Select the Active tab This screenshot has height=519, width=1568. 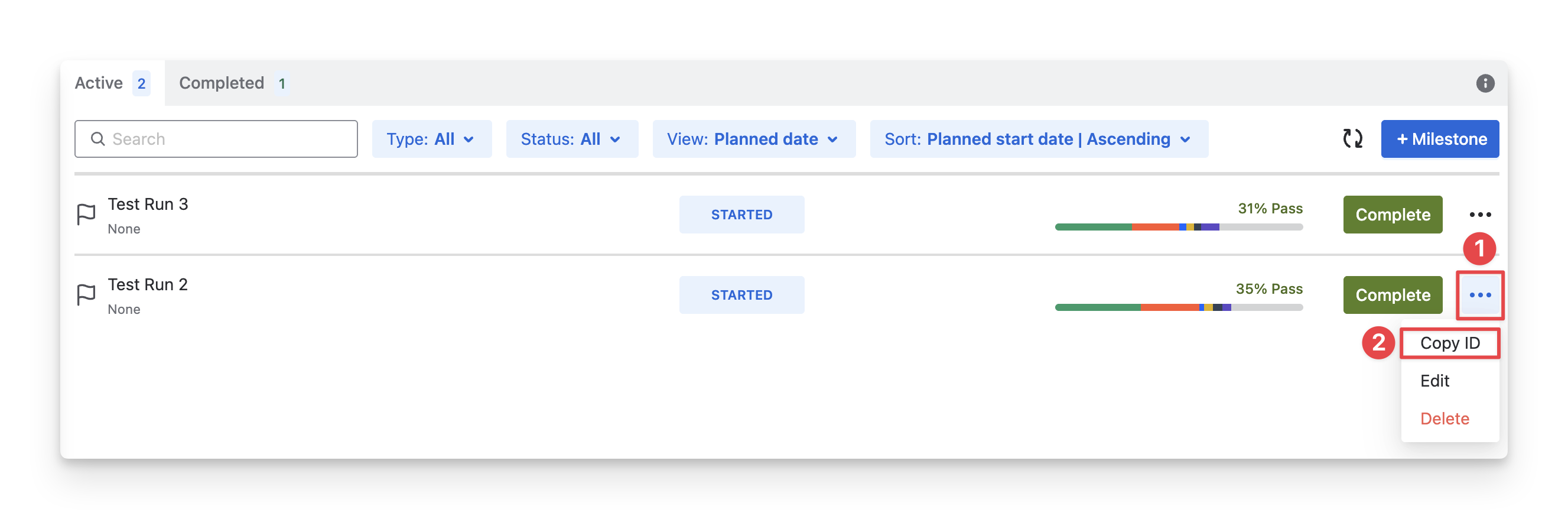[112, 83]
